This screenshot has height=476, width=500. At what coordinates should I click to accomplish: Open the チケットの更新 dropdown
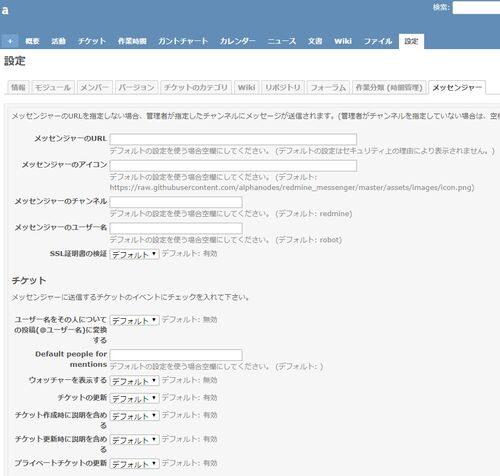[134, 398]
